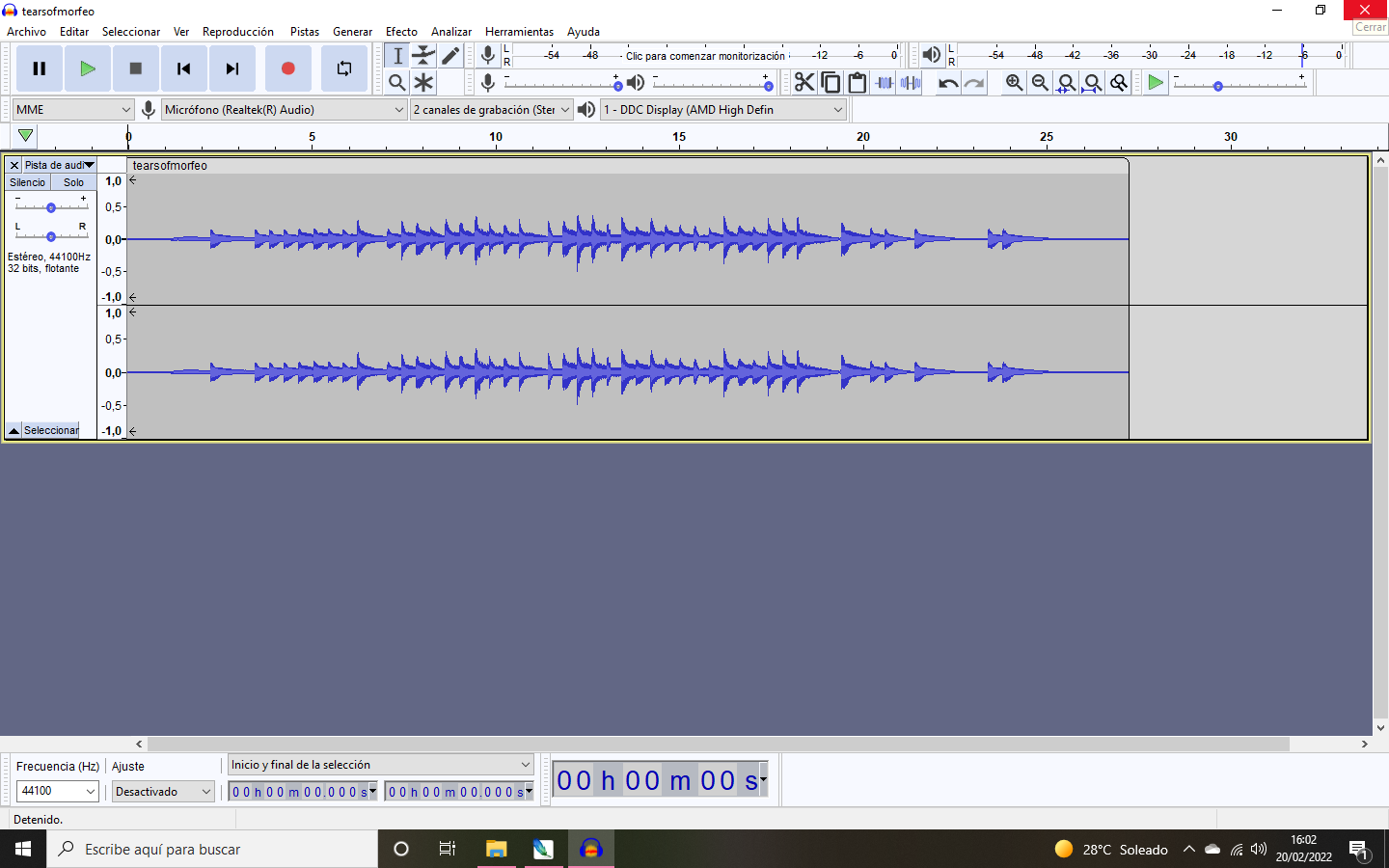Viewport: 1389px width, 868px height.
Task: Adjust the playback volume slider
Action: [713, 83]
